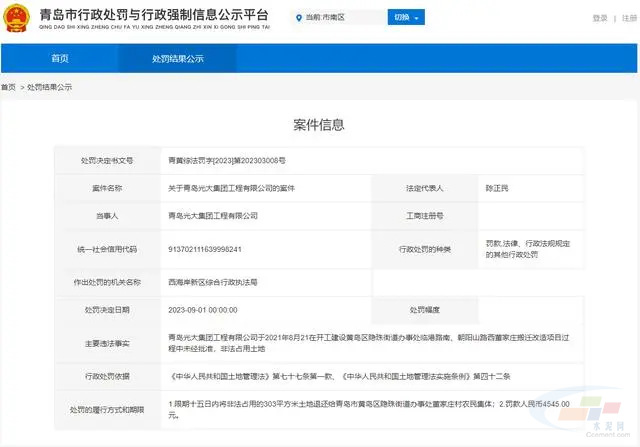This screenshot has height=447, width=640.
Task: Open the 注册 register link
Action: tap(630, 18)
